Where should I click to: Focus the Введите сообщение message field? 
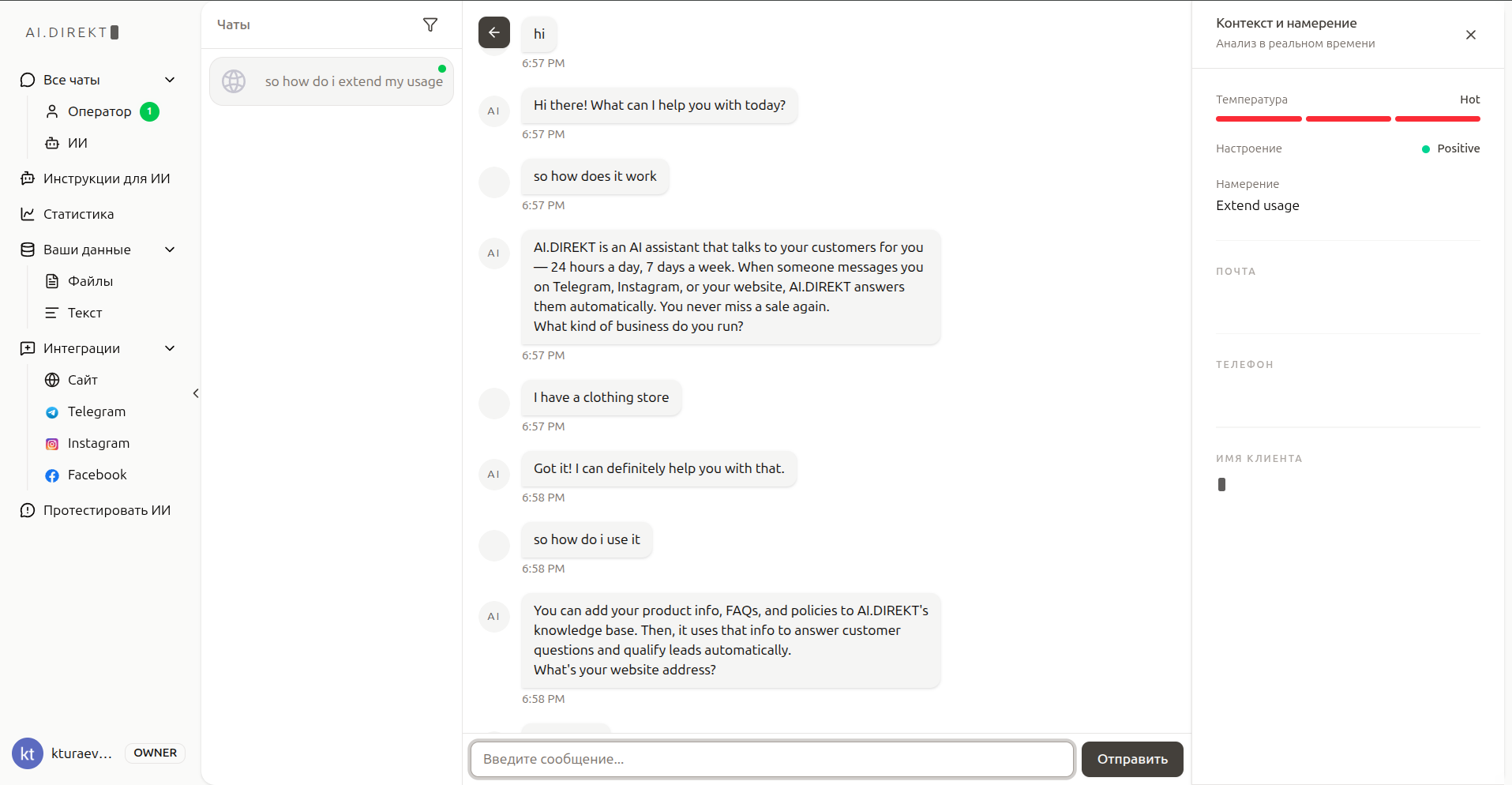pyautogui.click(x=772, y=759)
